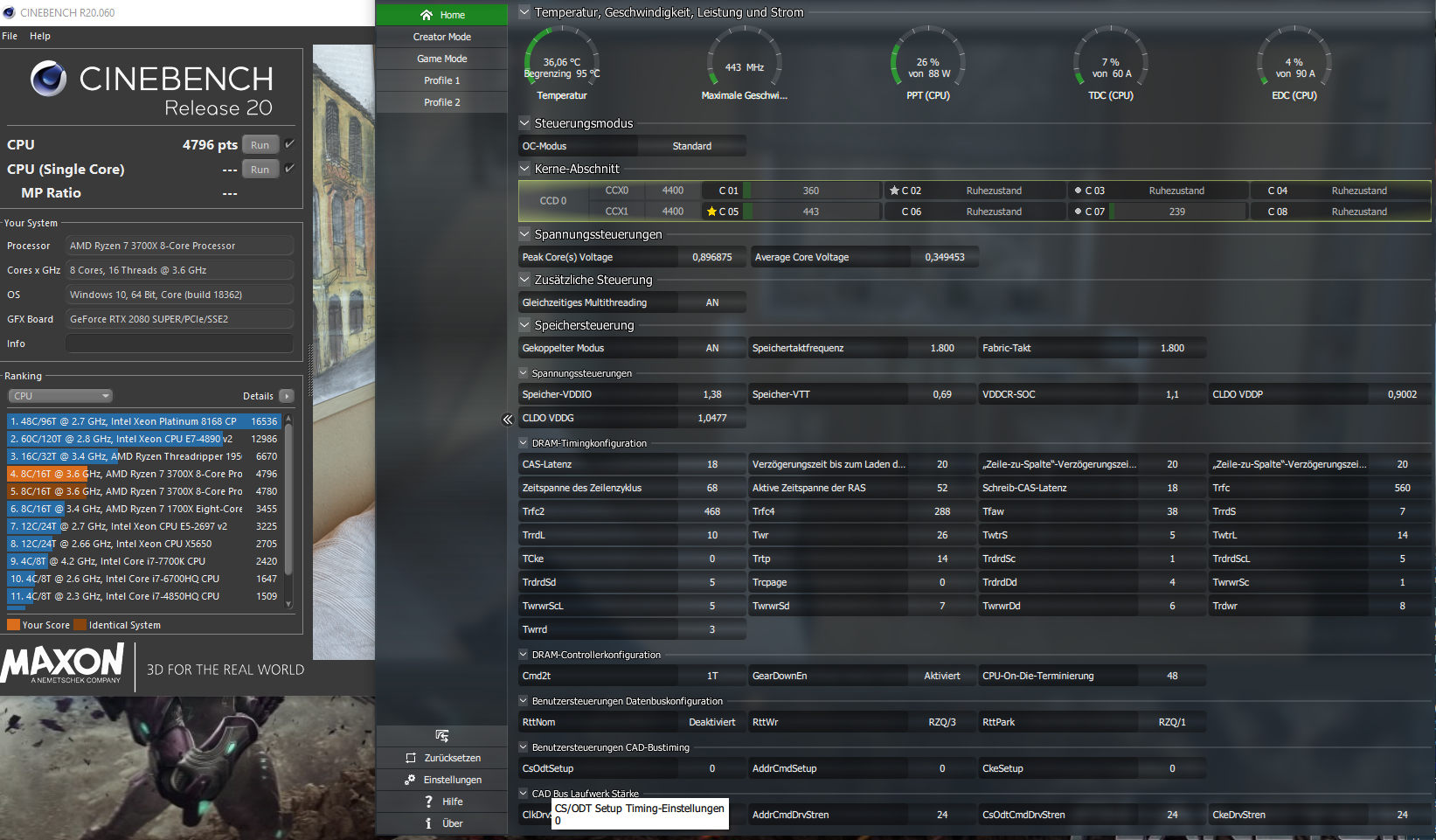Image resolution: width=1436 pixels, height=840 pixels.
Task: Toggle the CPU (Single Core) test checkbox
Action: click(x=289, y=169)
